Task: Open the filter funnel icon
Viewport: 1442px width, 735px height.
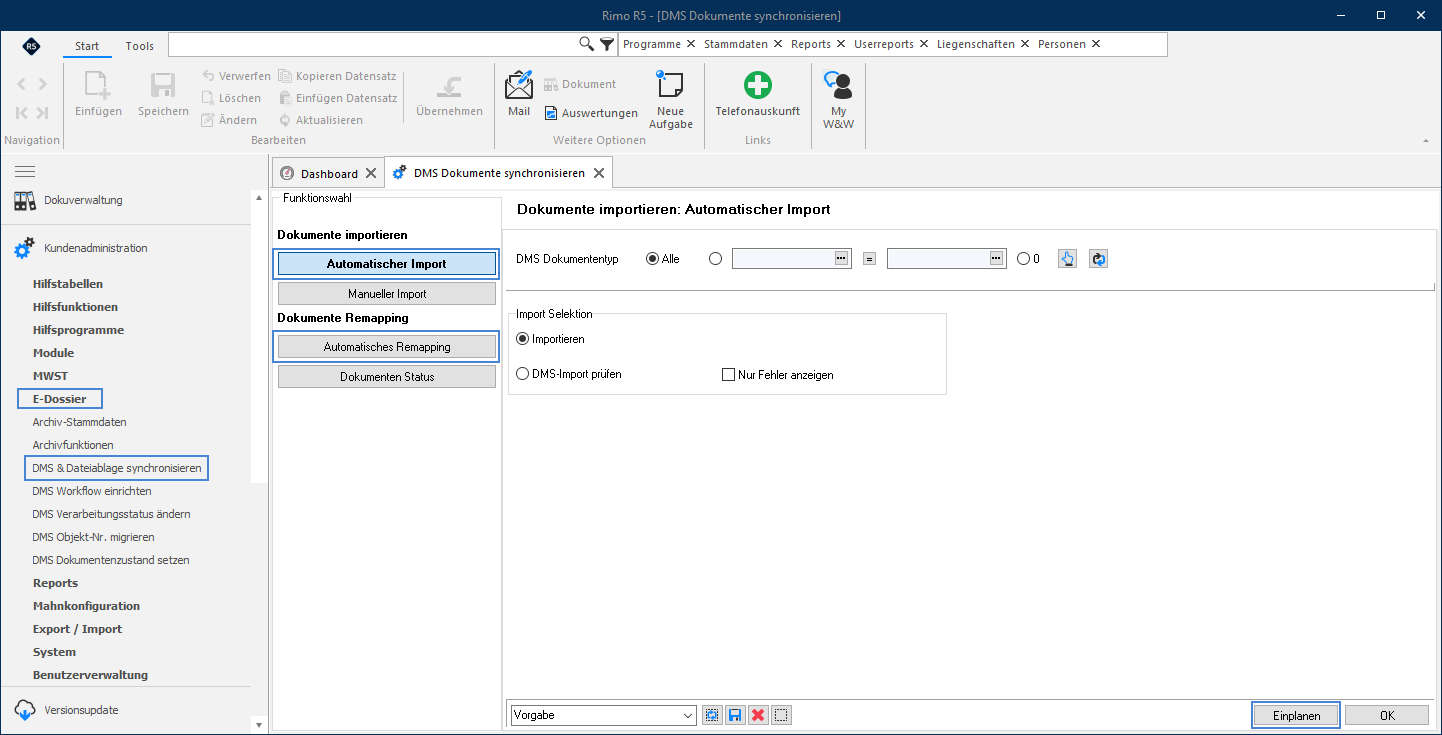Action: 606,44
